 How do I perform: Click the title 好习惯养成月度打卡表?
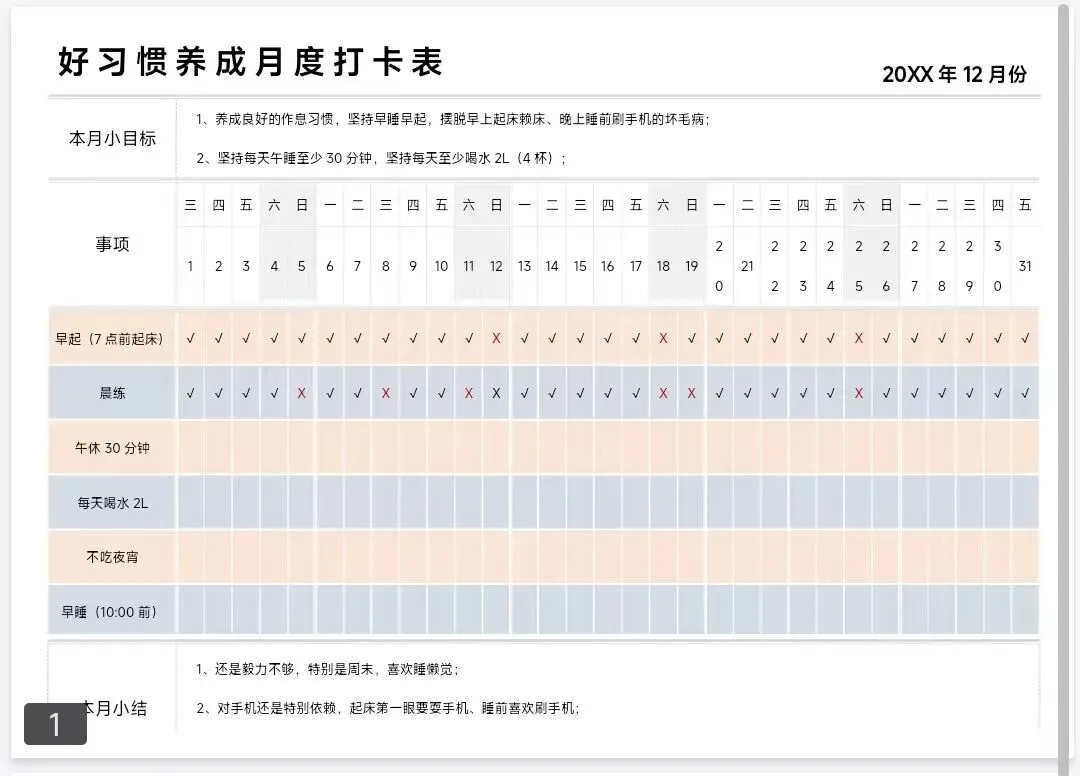pos(250,62)
